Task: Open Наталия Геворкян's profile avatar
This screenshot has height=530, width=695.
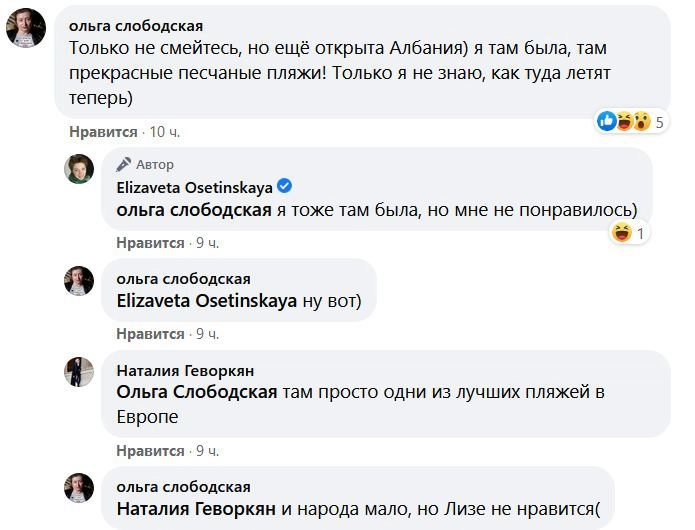Action: click(80, 371)
